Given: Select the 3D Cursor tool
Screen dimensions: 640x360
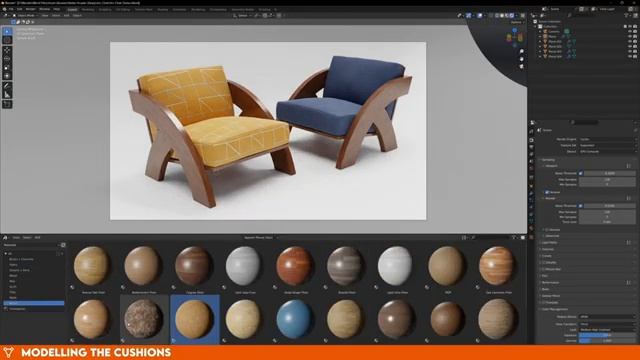Looking at the screenshot, I should [7, 40].
